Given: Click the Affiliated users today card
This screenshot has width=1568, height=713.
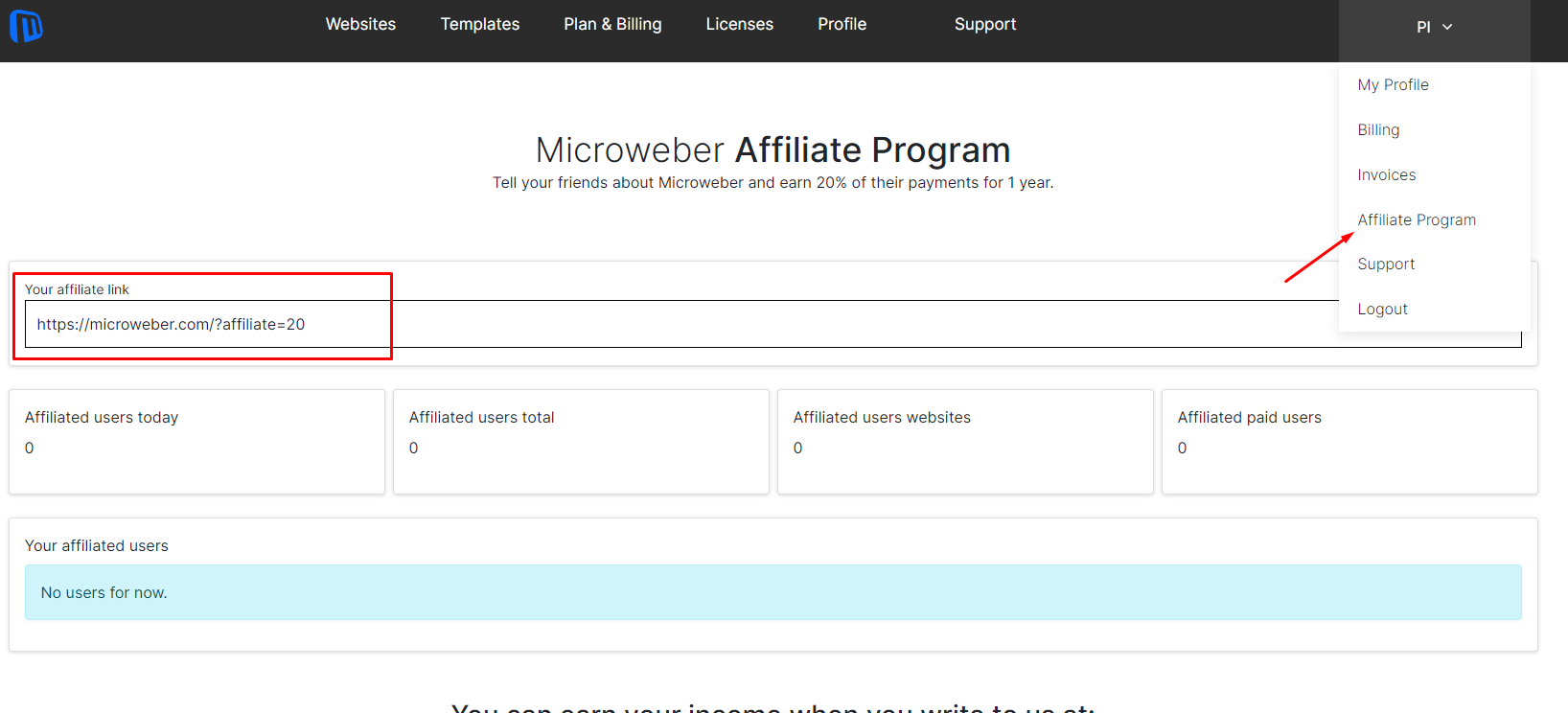Looking at the screenshot, I should (x=196, y=441).
